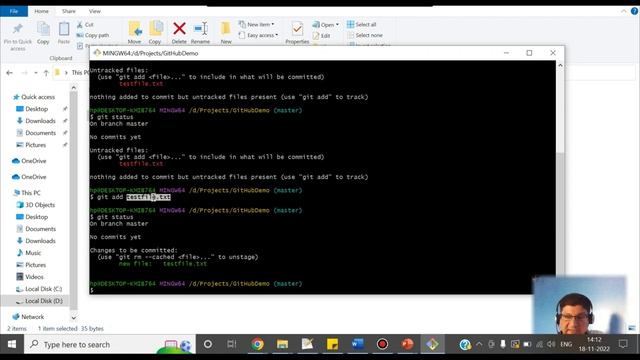Click the volume speaker tray icon
The image size is (640, 360).
pos(551,344)
